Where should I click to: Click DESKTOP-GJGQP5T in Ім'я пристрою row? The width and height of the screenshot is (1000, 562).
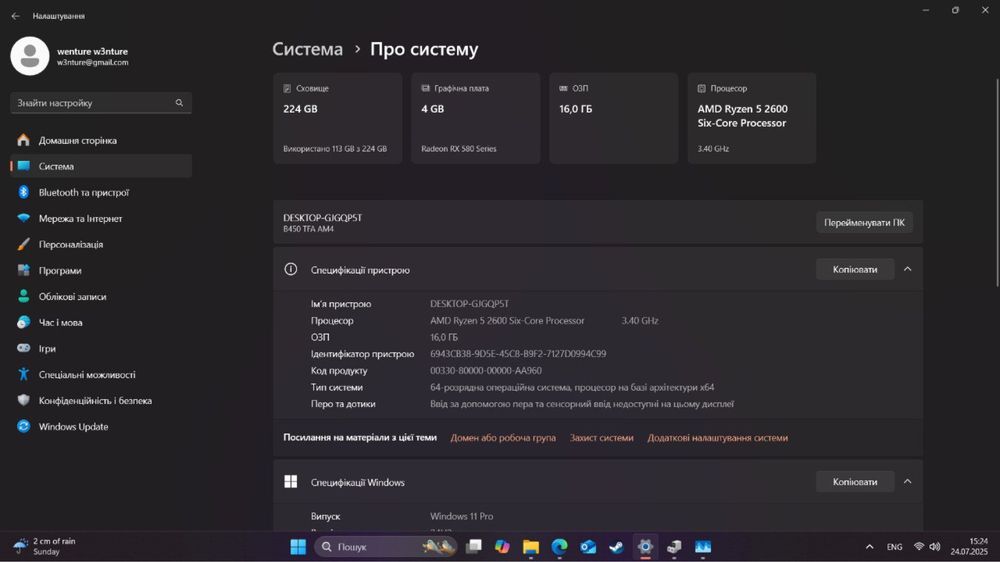469,304
